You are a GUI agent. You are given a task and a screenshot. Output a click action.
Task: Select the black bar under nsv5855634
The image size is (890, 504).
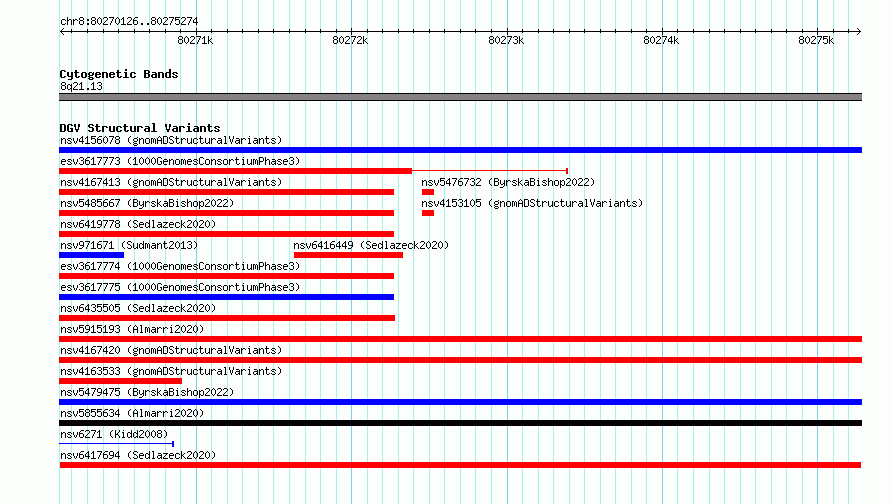pyautogui.click(x=460, y=423)
